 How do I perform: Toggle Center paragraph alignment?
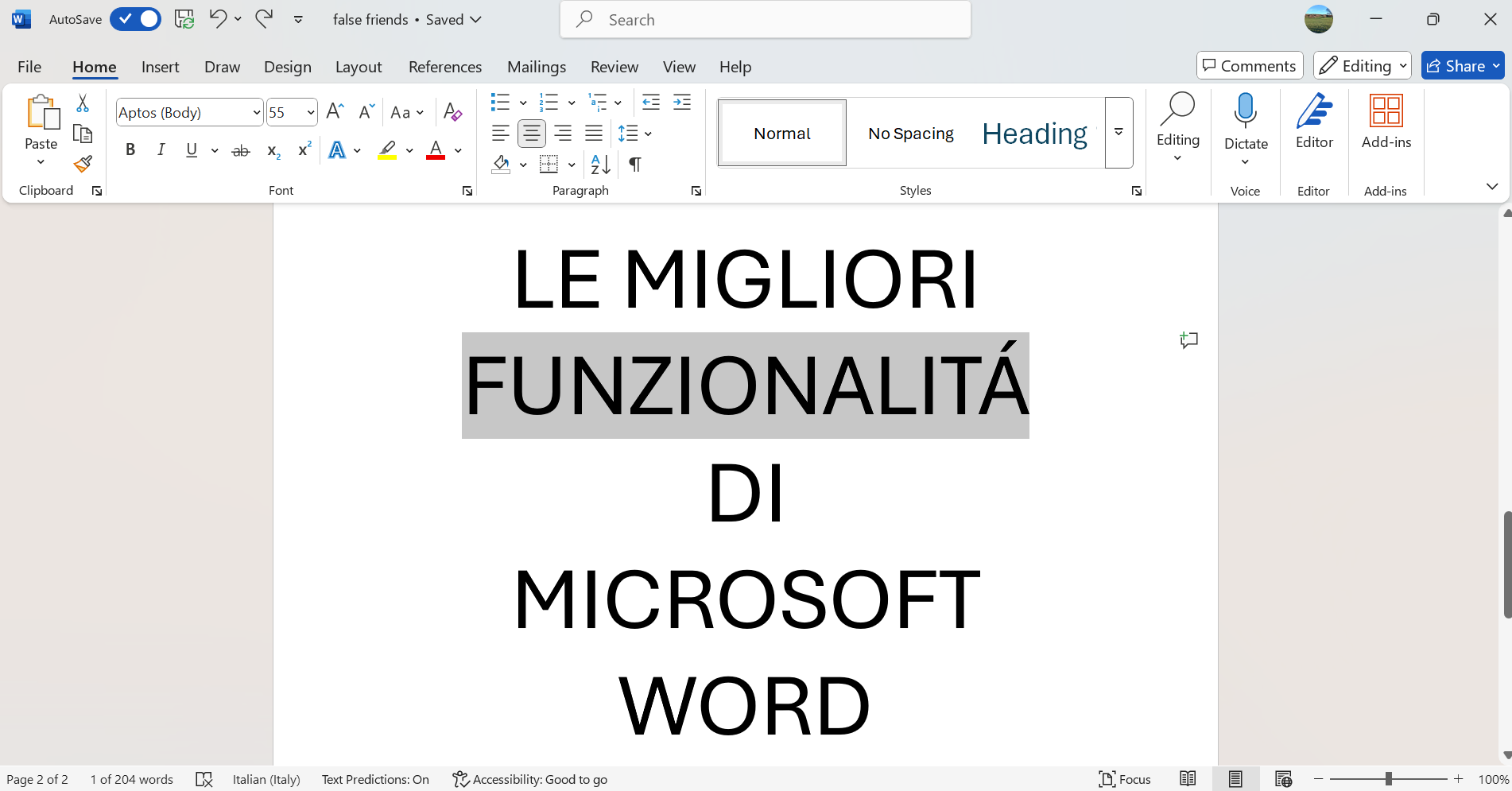(x=532, y=134)
